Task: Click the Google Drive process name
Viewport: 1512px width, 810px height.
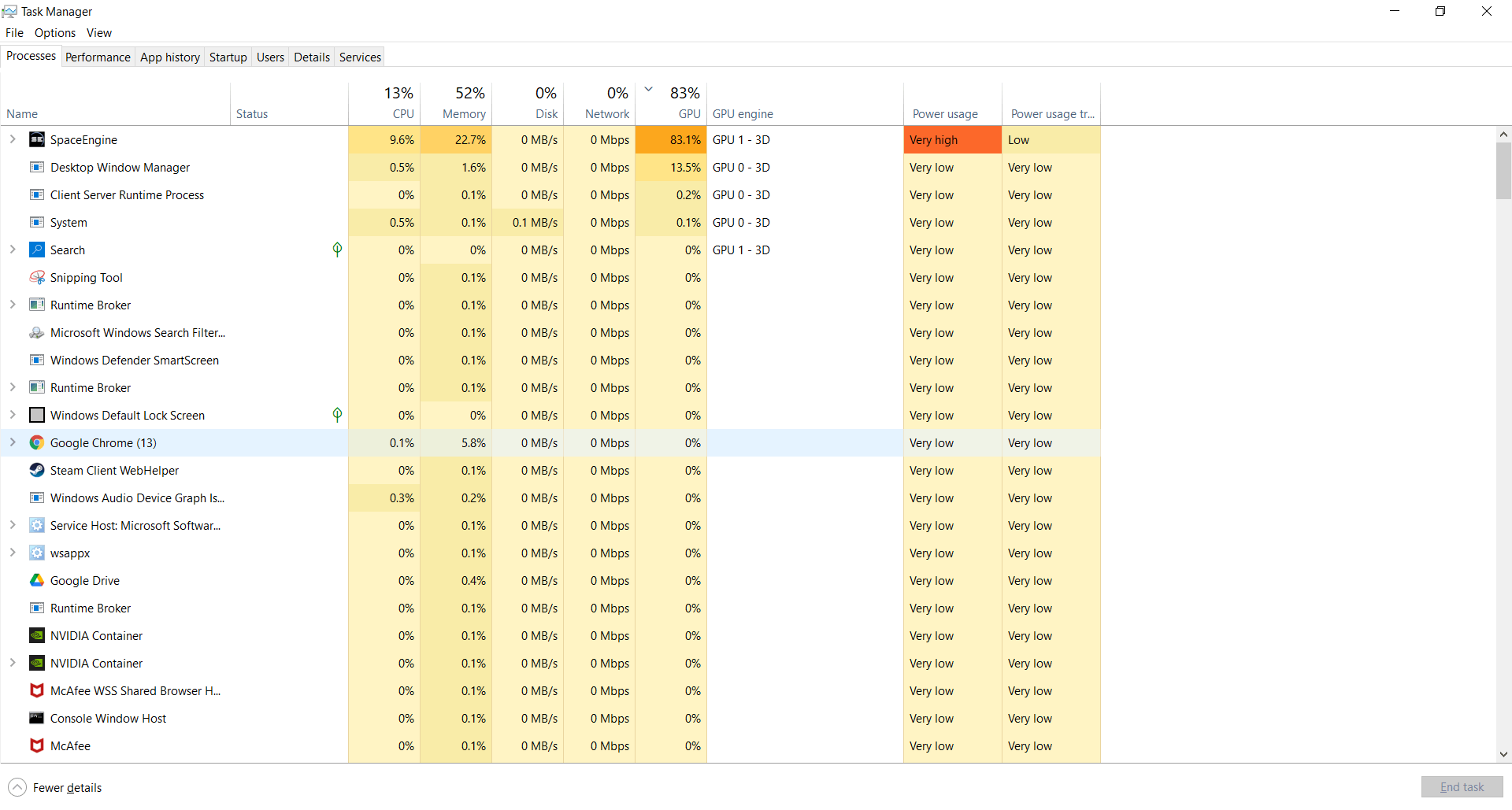Action: pos(85,581)
